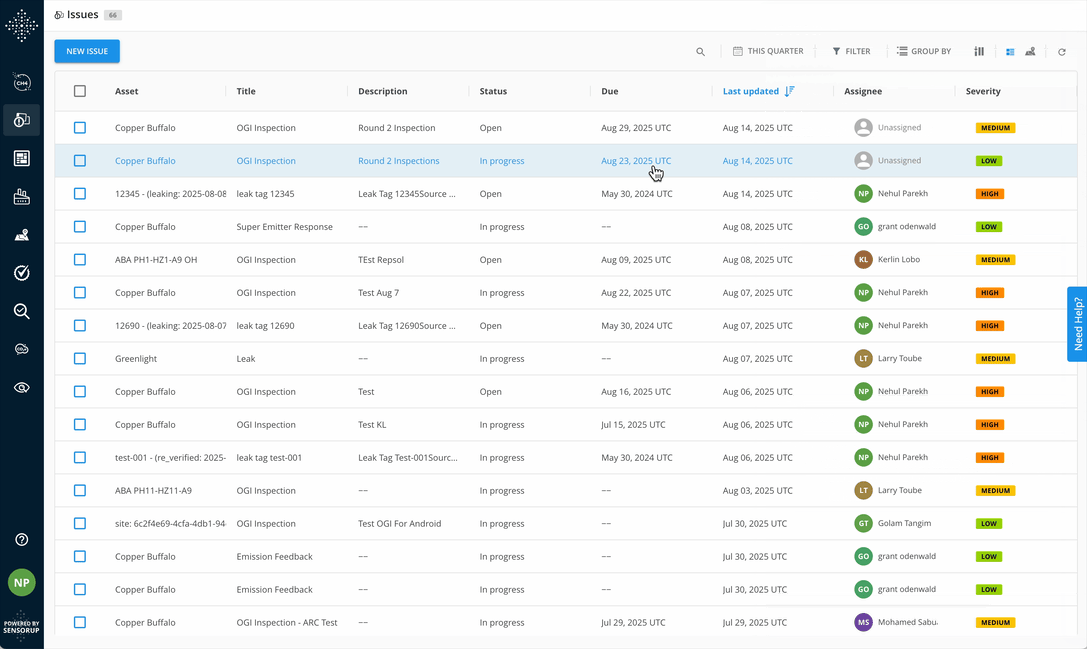Click Golam Tangim GT avatar
The height and width of the screenshot is (649, 1087).
863,523
